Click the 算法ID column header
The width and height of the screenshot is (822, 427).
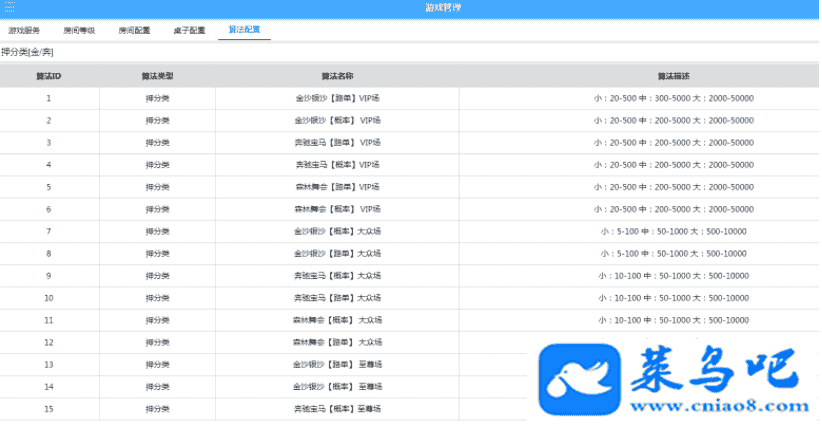[x=49, y=76]
